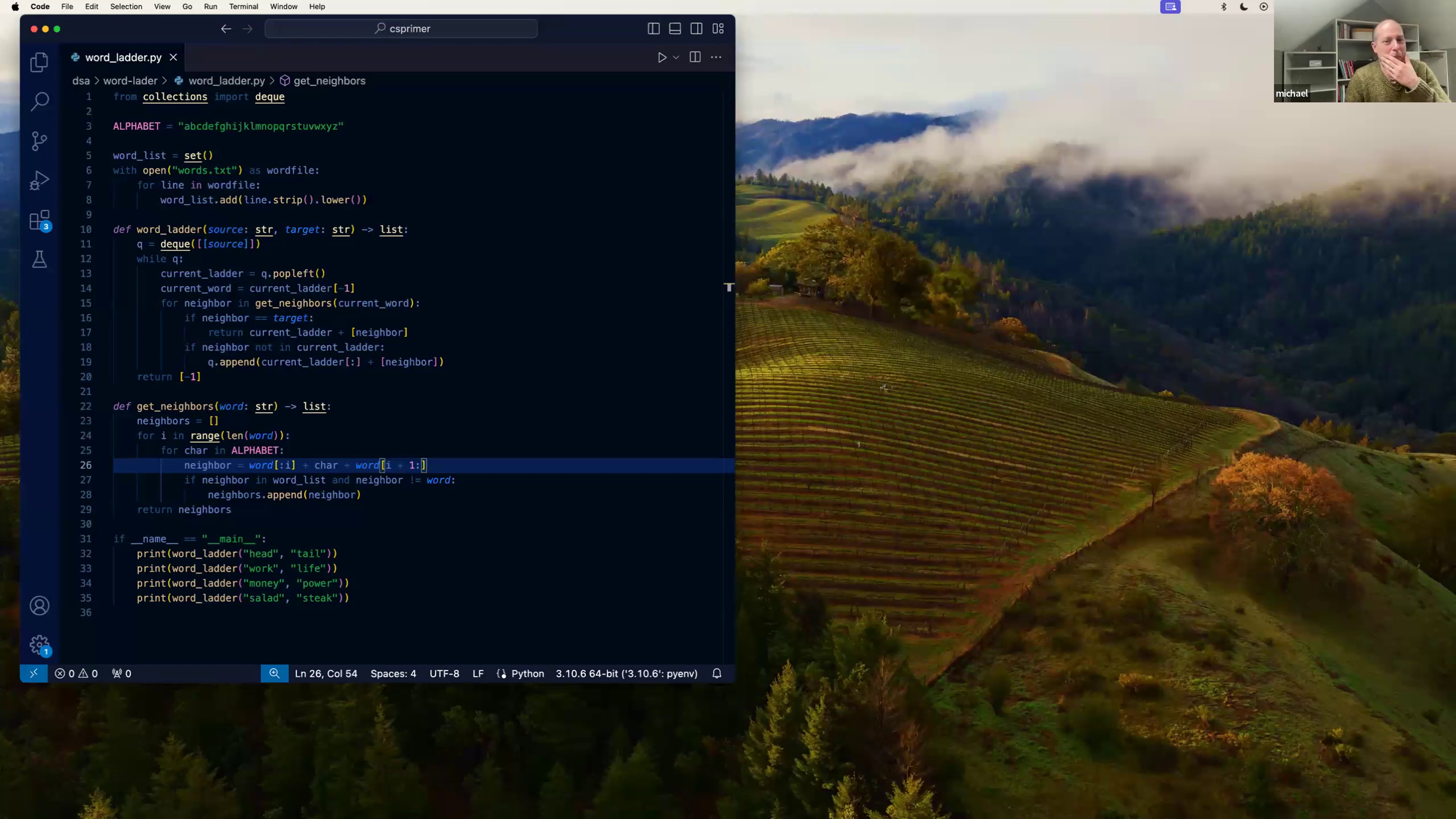Image resolution: width=1456 pixels, height=819 pixels.
Task: Open the Search view in activity bar
Action: [x=39, y=102]
